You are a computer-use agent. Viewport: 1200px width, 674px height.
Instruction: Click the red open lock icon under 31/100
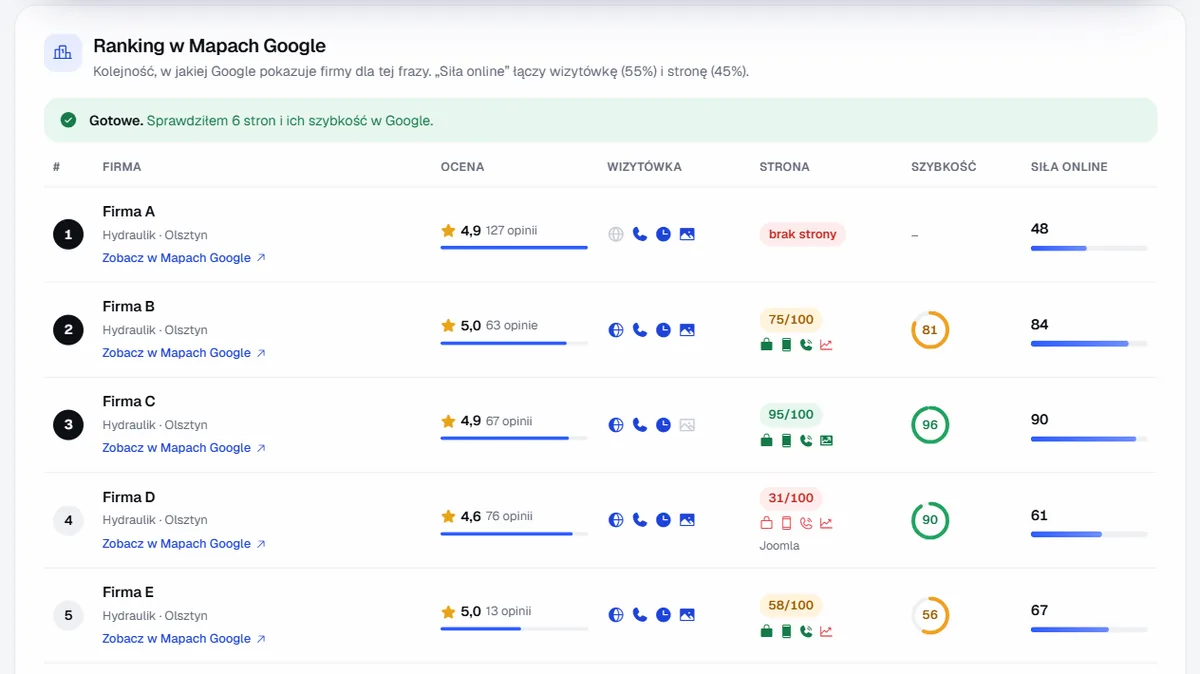[x=766, y=523]
